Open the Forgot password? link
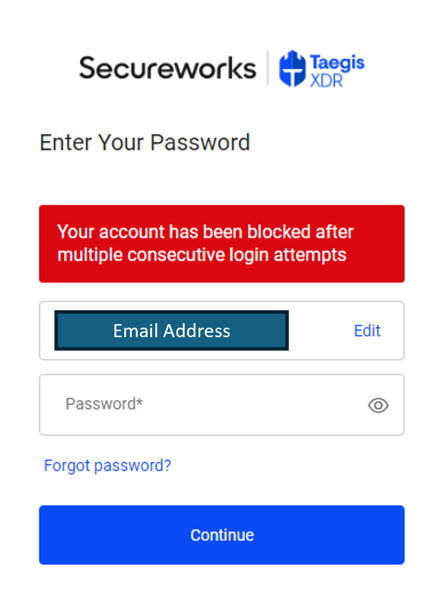Screen dimensions: 448x610 point(107,466)
